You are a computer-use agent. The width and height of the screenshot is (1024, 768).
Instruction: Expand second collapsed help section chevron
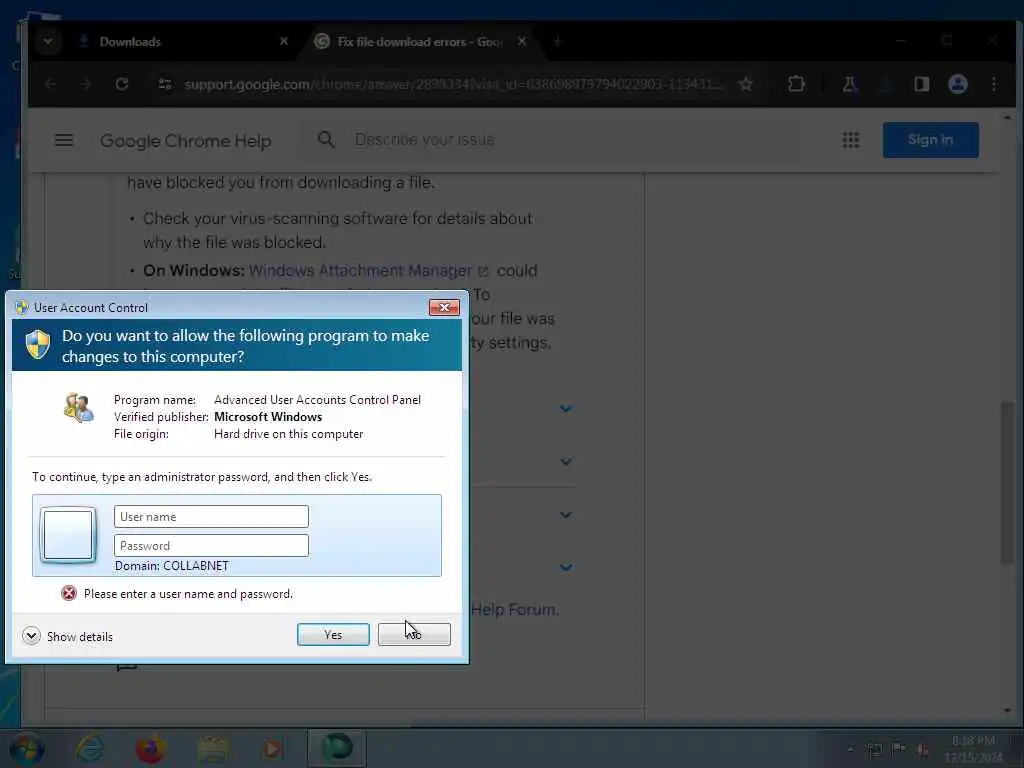tap(566, 462)
